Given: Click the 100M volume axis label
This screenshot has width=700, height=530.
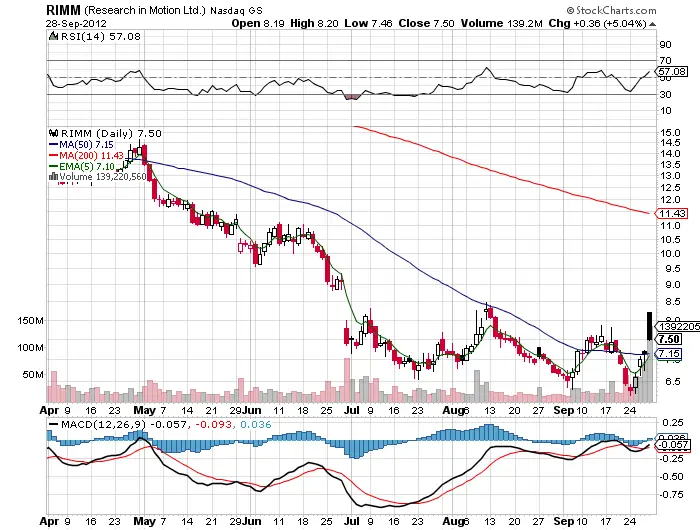Looking at the screenshot, I should coord(30,347).
